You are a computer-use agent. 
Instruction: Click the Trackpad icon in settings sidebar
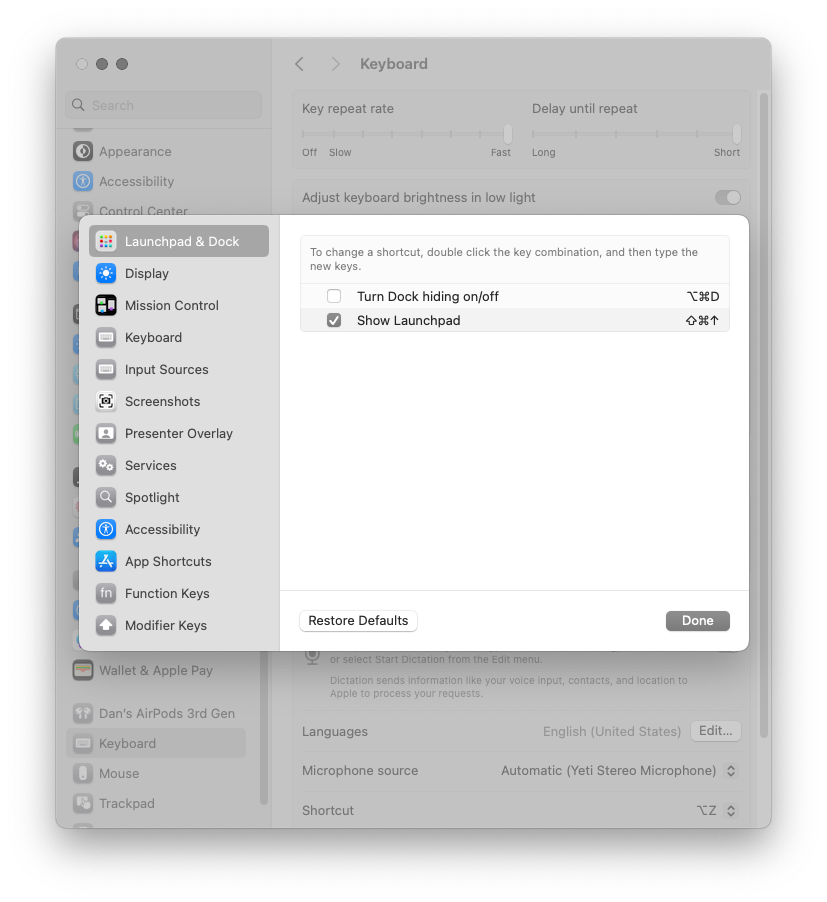point(83,803)
